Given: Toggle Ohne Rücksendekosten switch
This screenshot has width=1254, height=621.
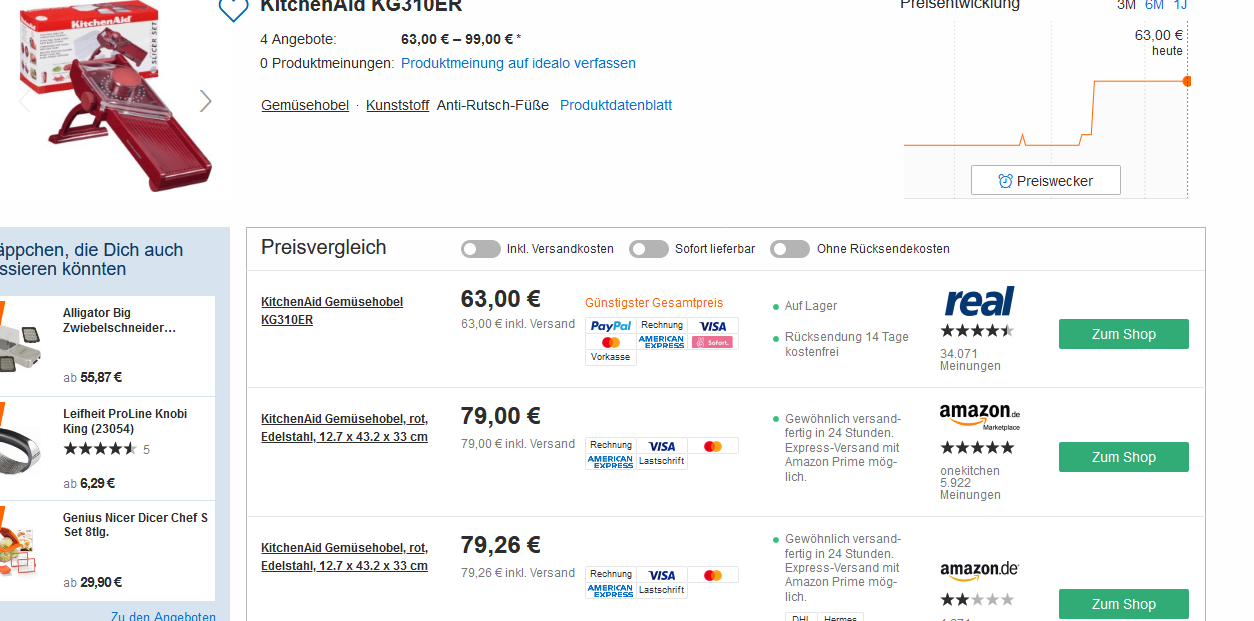Looking at the screenshot, I should (x=790, y=249).
